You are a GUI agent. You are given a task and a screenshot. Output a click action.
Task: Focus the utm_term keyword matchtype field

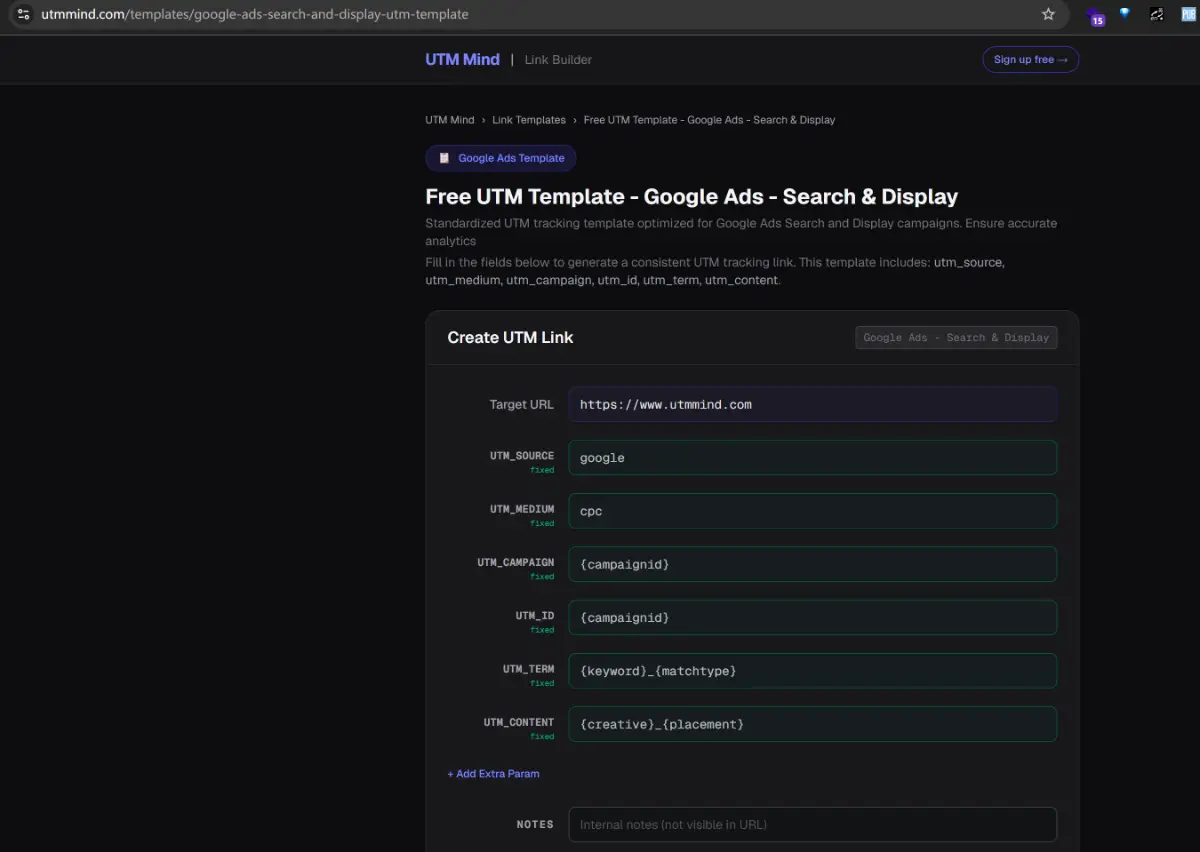813,671
